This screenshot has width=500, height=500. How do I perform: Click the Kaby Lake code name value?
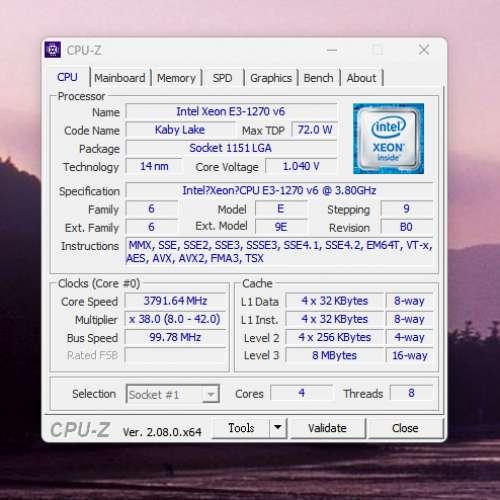(180, 130)
